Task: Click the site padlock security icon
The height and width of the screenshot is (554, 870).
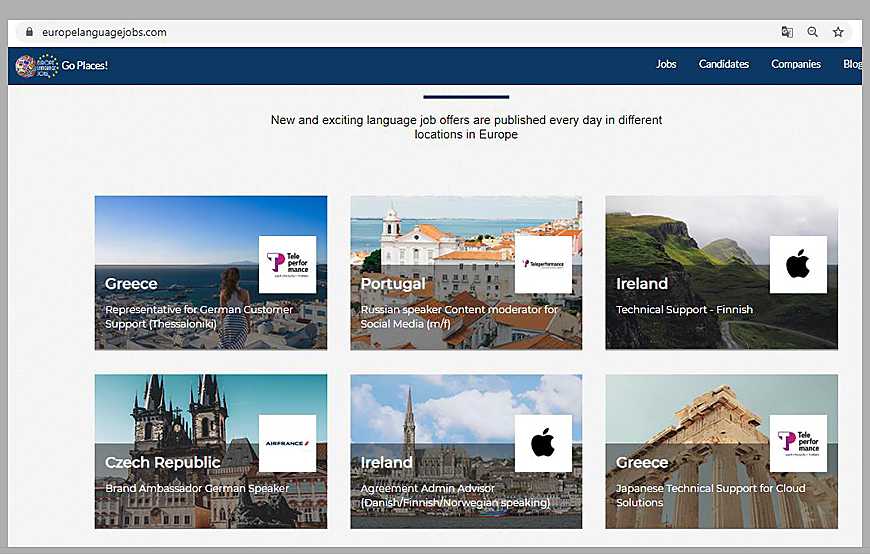Action: tap(28, 32)
